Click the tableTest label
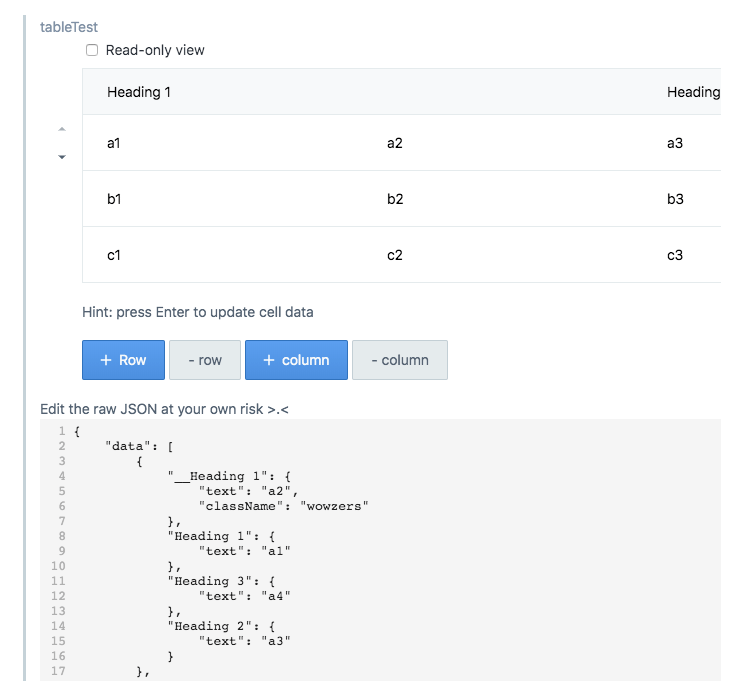The height and width of the screenshot is (681, 745). [x=69, y=27]
